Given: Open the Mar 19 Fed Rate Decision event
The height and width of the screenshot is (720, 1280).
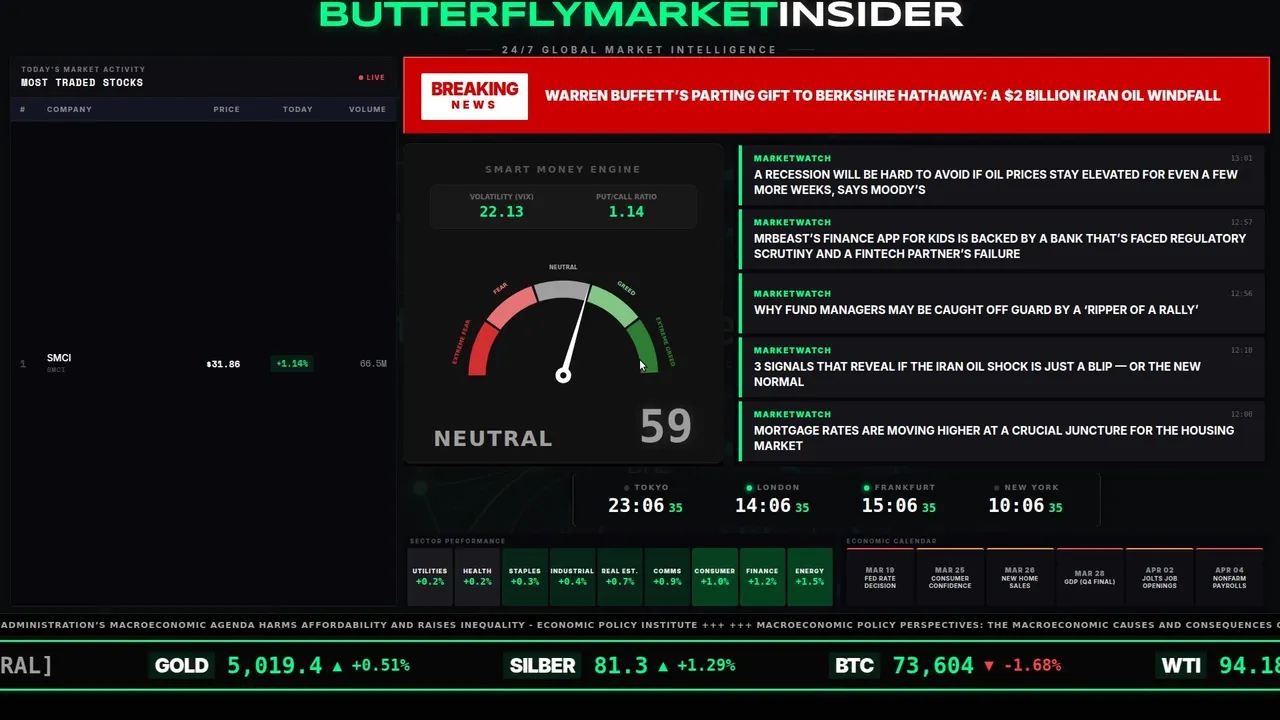Looking at the screenshot, I should 880,577.
